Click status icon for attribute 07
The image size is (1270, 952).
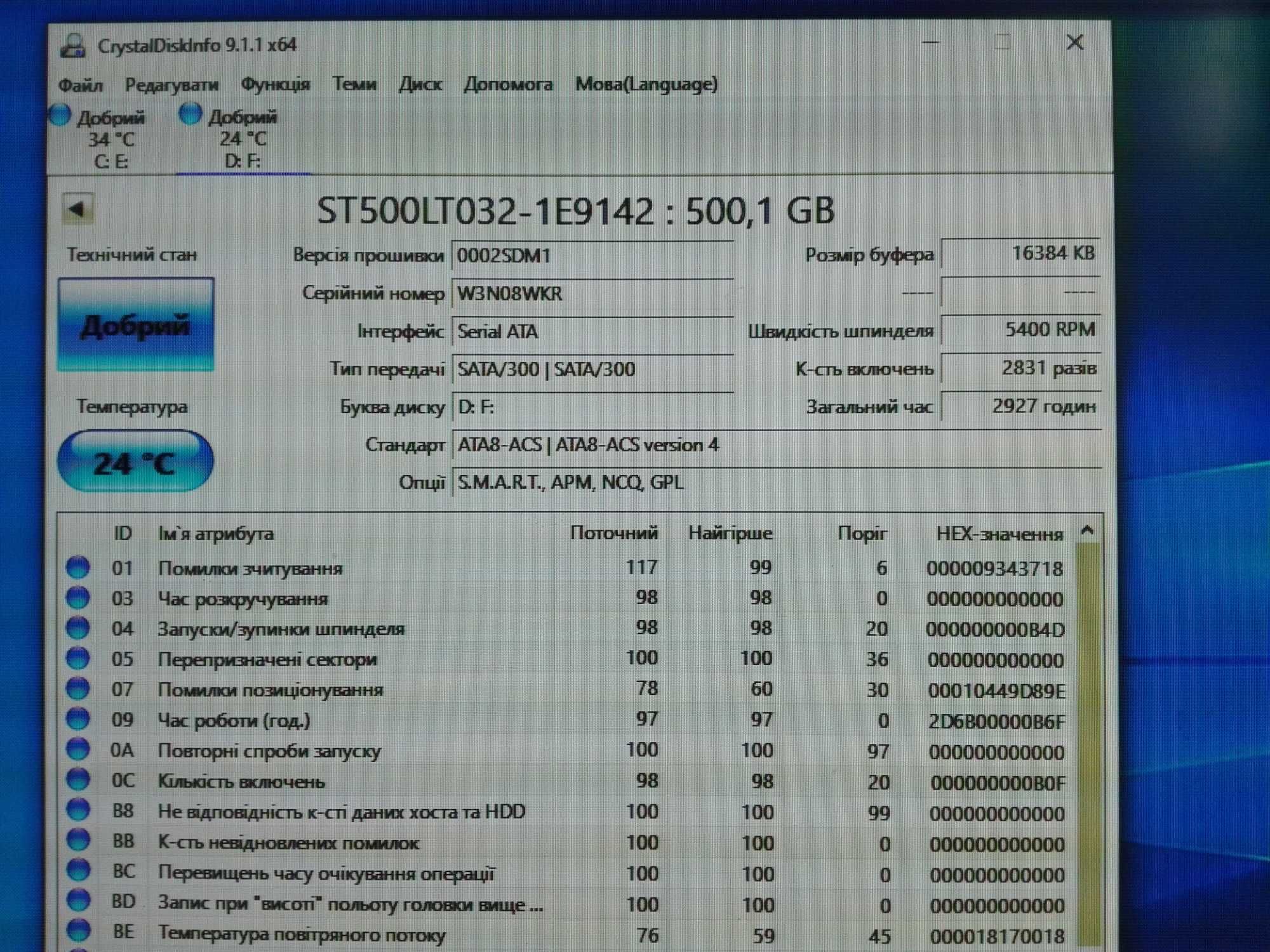click(x=78, y=689)
